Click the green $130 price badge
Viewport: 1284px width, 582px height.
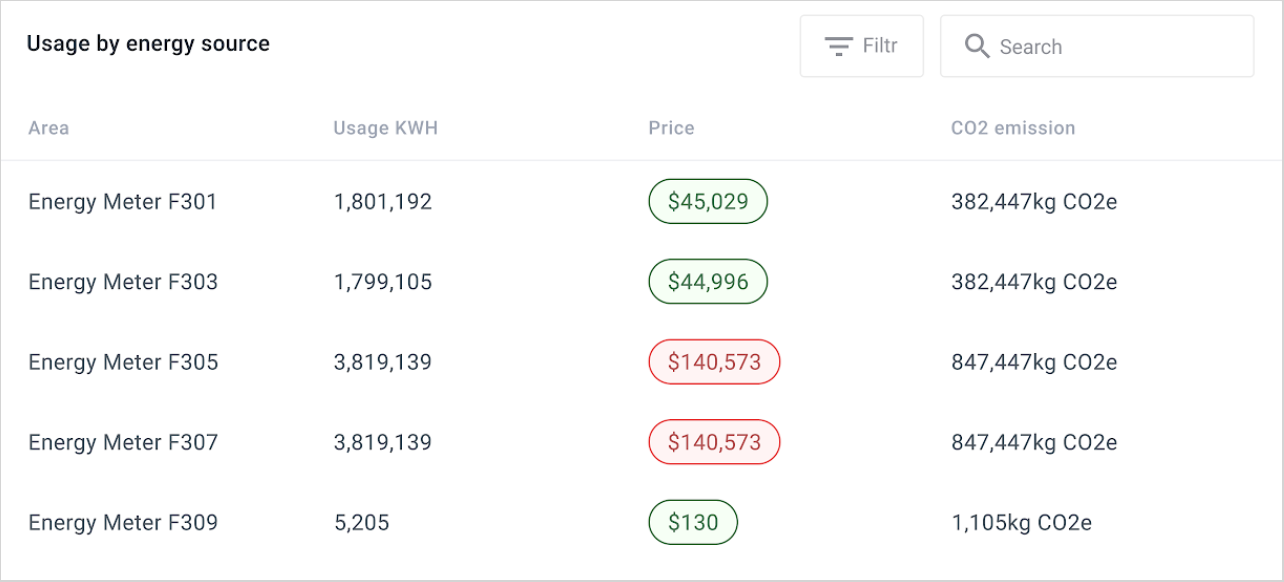tap(693, 522)
